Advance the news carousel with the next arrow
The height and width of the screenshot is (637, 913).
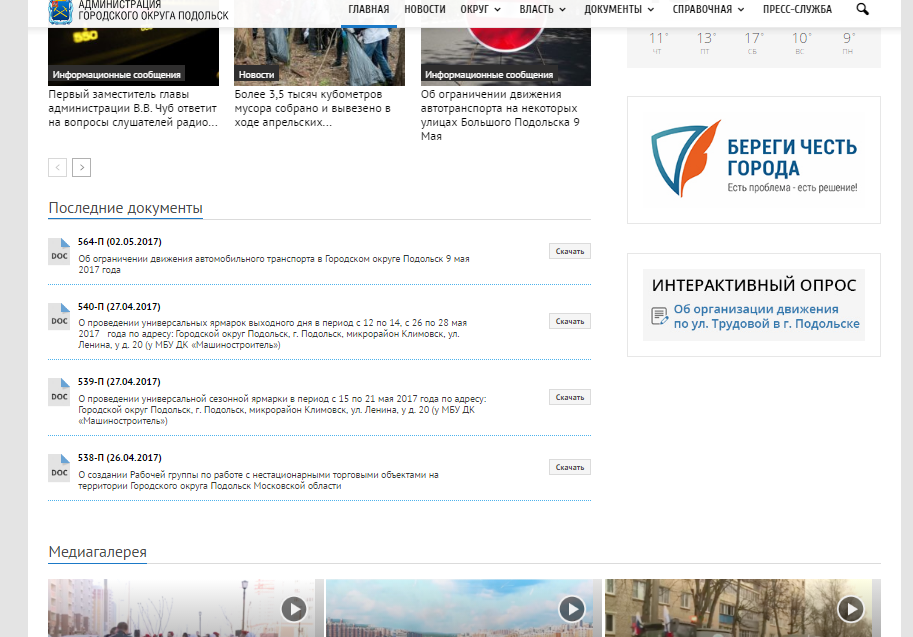click(x=81, y=167)
